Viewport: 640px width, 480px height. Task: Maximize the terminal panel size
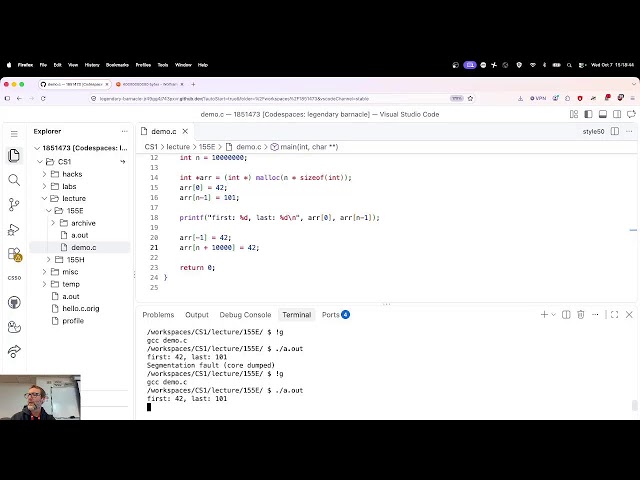coord(614,315)
